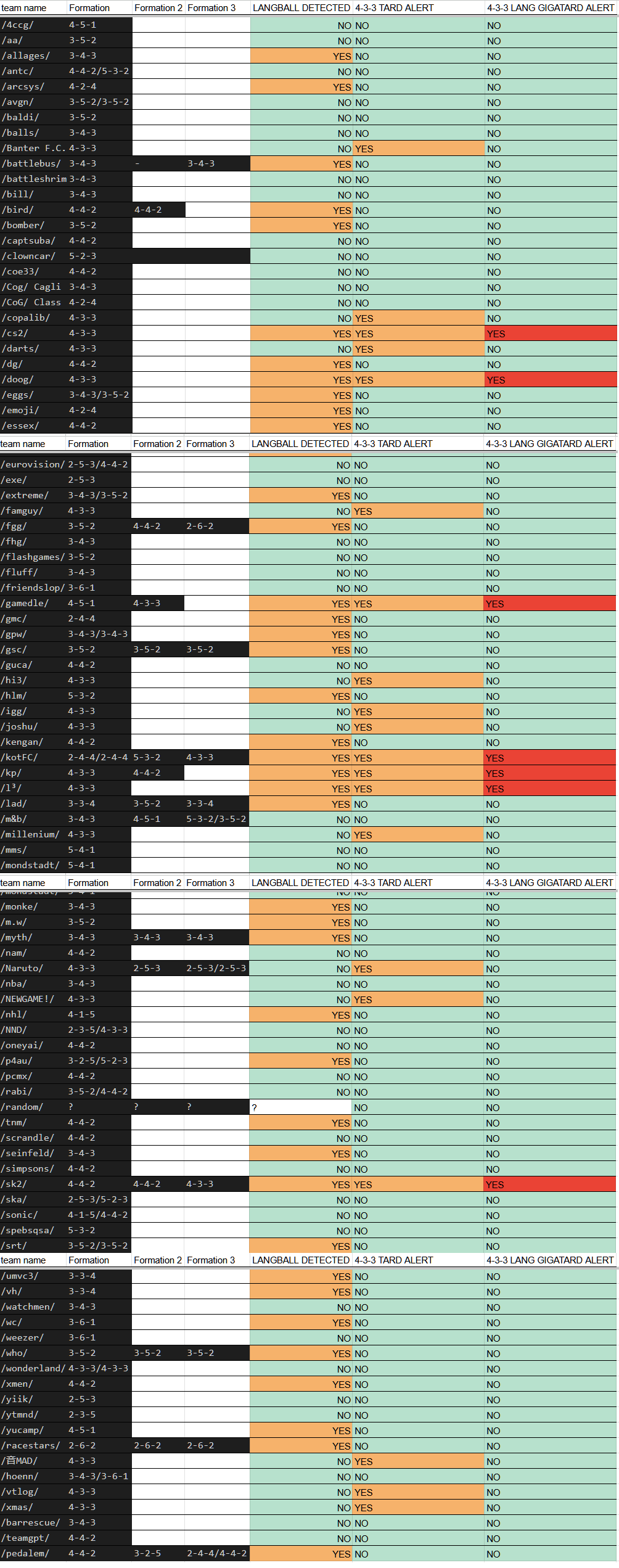Select Formation 2 value 3-5-2 in /who/ row

point(158,1353)
